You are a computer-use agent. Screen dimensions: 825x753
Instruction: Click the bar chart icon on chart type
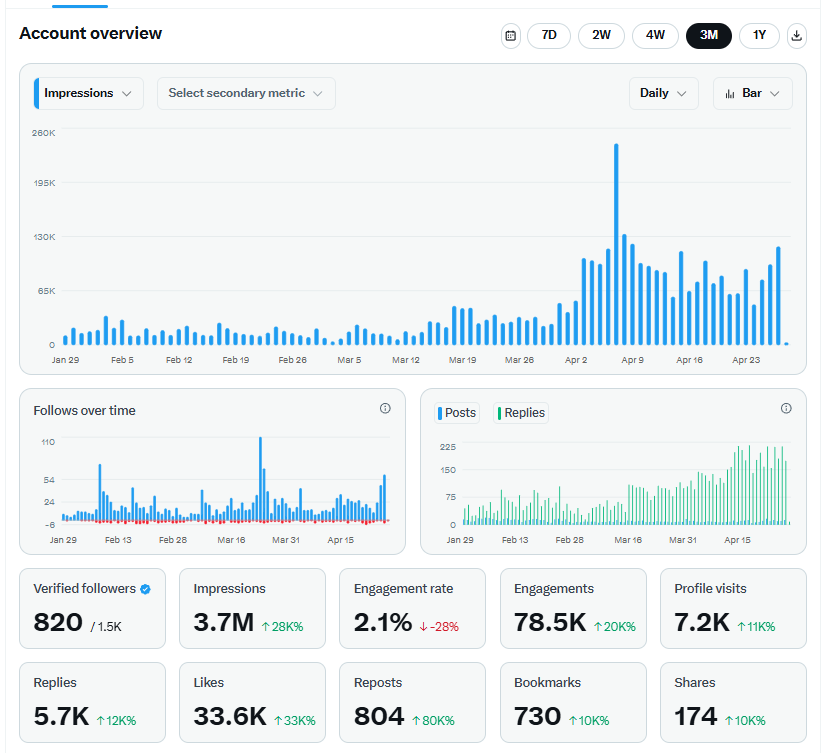click(x=730, y=94)
